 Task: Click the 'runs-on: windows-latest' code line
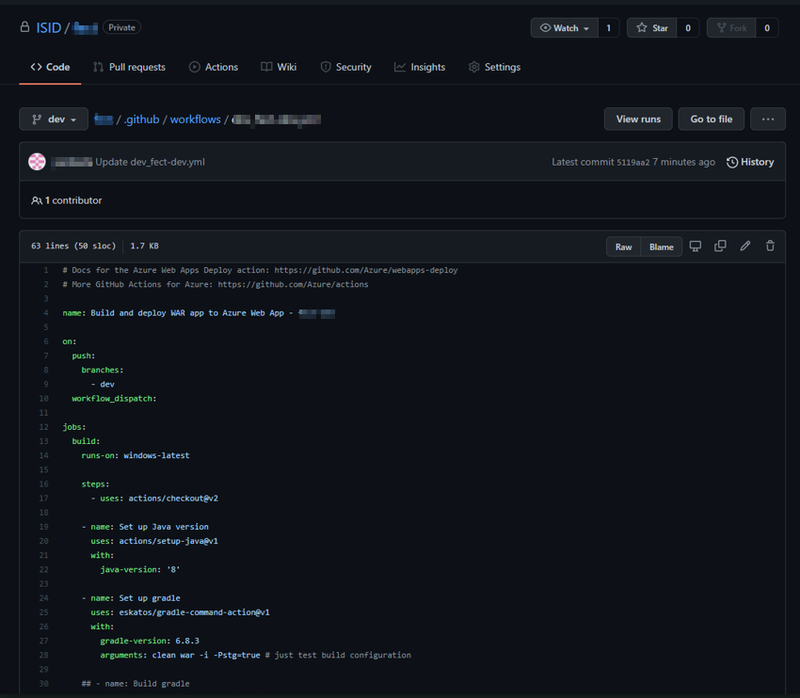click(135, 455)
